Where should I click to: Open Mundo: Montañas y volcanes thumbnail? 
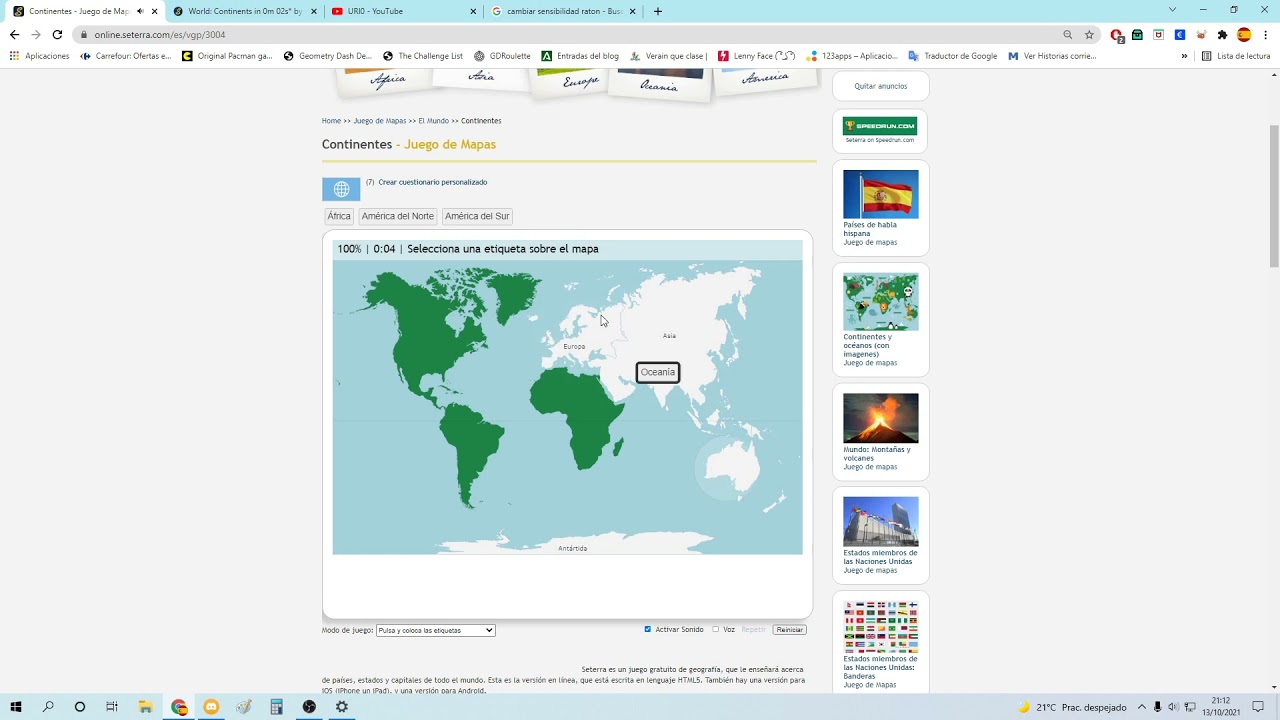click(881, 418)
